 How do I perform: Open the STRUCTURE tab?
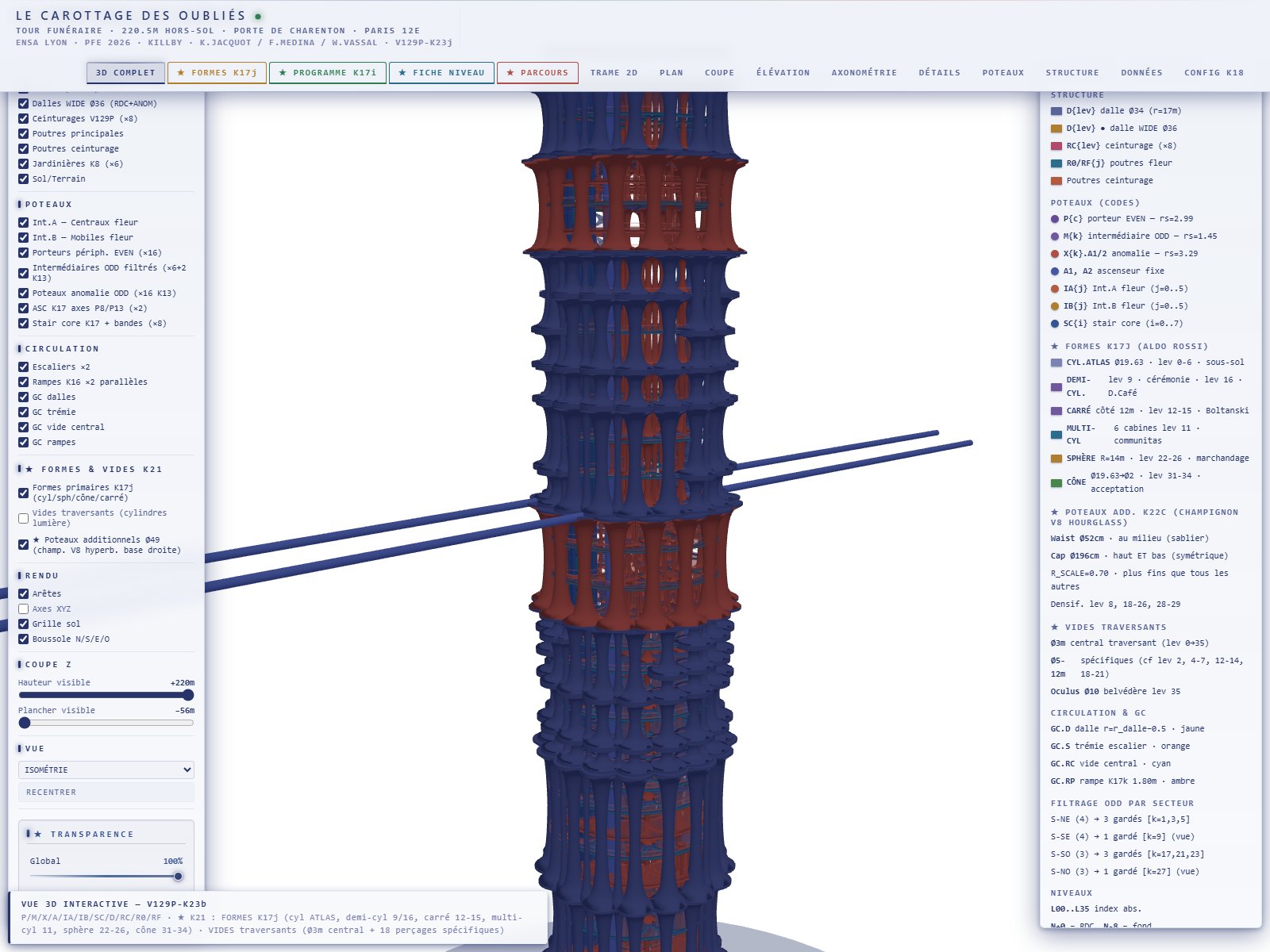coord(1072,73)
